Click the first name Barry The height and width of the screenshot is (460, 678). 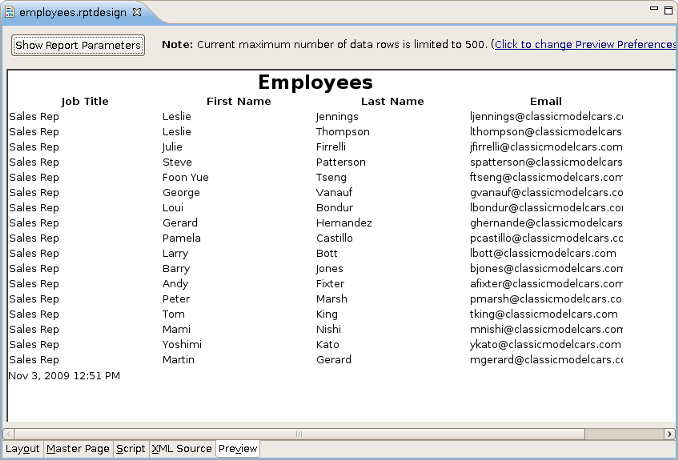click(x=176, y=269)
